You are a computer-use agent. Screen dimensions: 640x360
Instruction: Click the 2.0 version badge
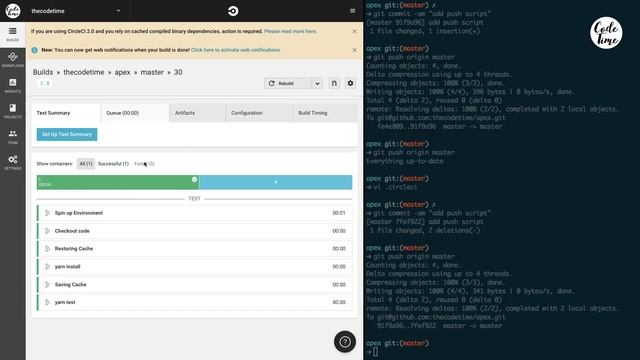click(44, 84)
